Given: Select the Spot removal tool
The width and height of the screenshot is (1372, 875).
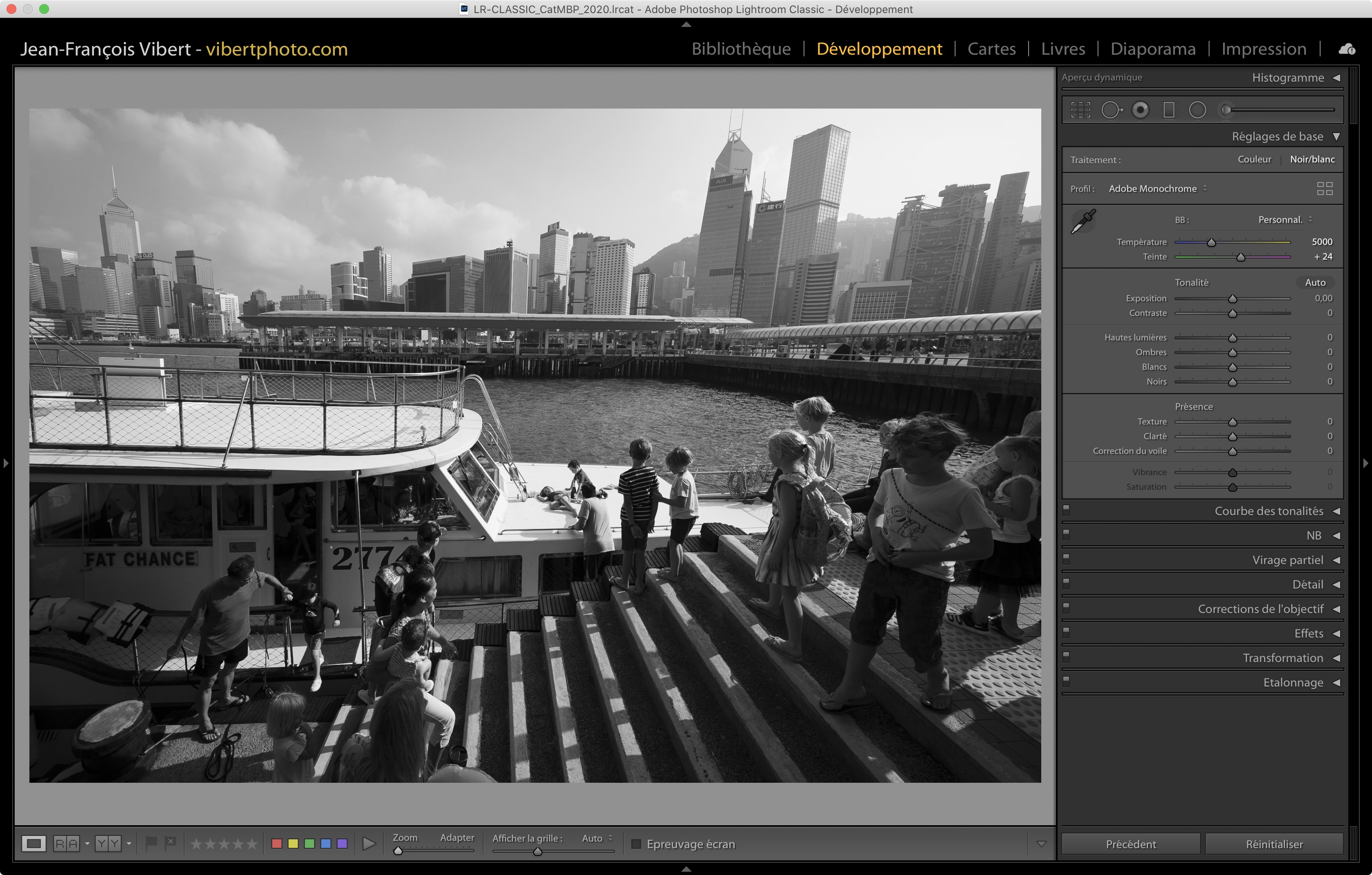Looking at the screenshot, I should pos(1111,110).
